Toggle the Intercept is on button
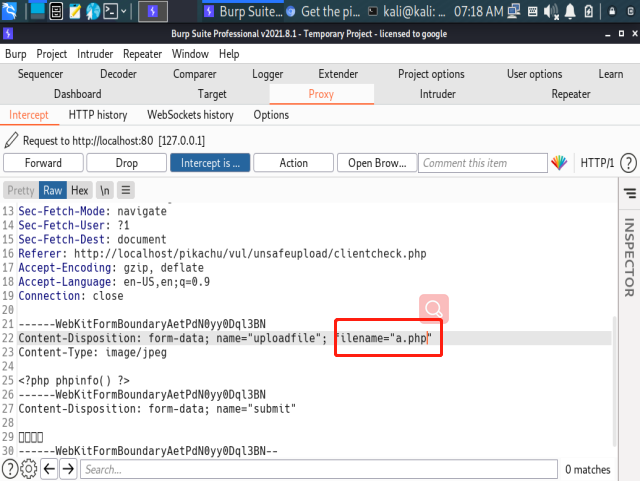The width and height of the screenshot is (640, 481). click(210, 163)
